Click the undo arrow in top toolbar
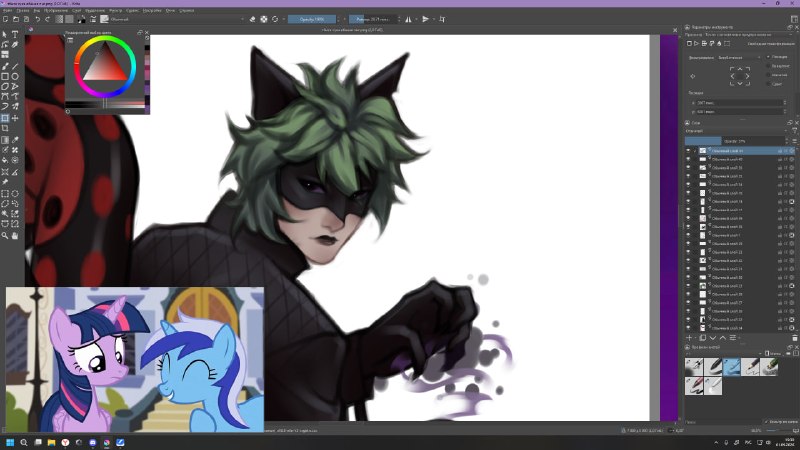The width and height of the screenshot is (800, 450). 37,19
